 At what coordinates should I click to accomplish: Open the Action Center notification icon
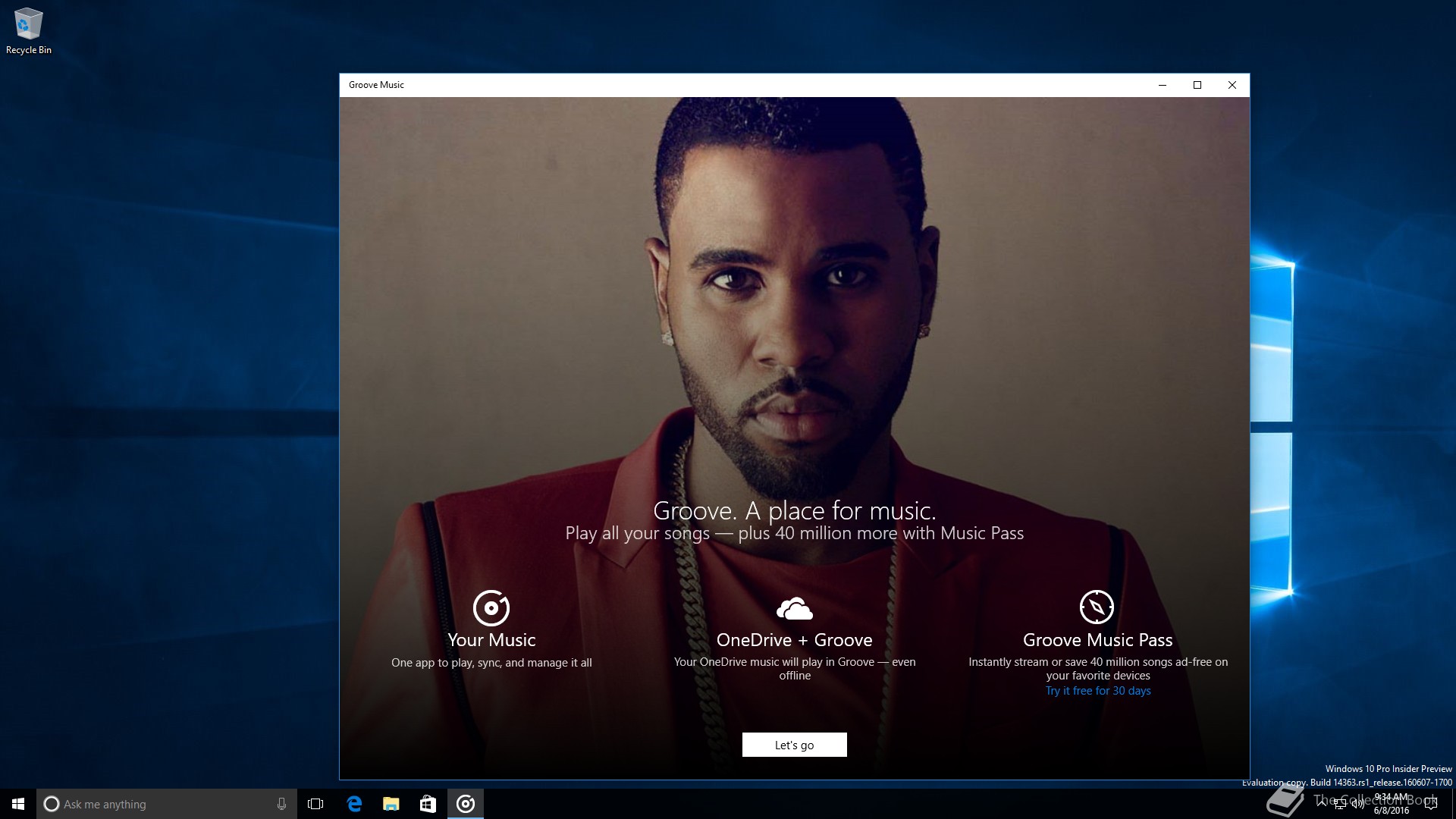coord(1431,804)
